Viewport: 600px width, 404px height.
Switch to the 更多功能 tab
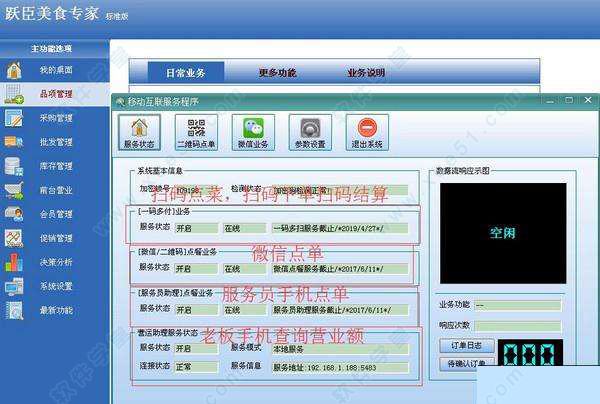[277, 72]
